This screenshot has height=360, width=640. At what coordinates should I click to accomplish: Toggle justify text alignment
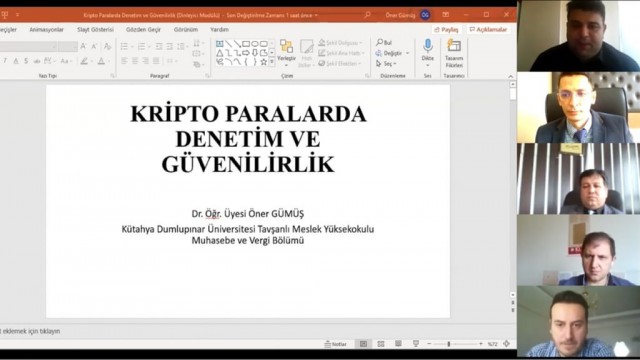pos(156,61)
